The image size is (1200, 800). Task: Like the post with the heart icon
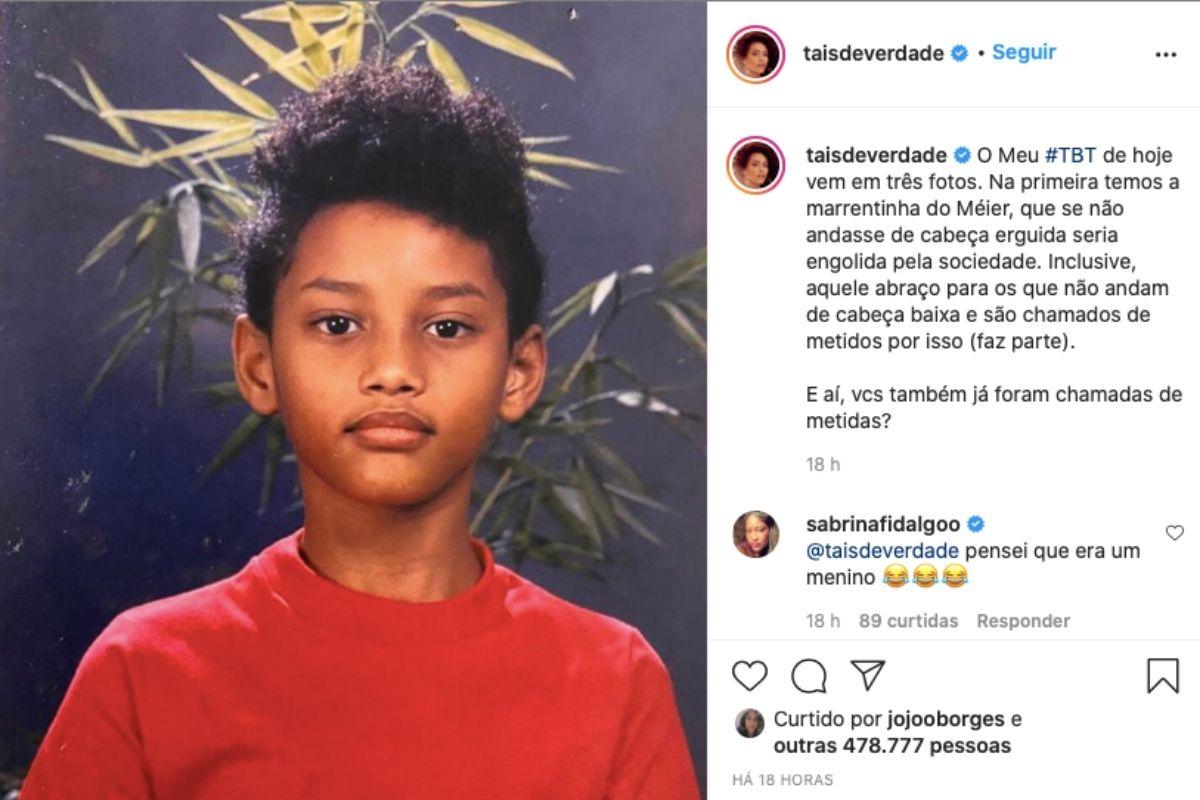coord(750,676)
